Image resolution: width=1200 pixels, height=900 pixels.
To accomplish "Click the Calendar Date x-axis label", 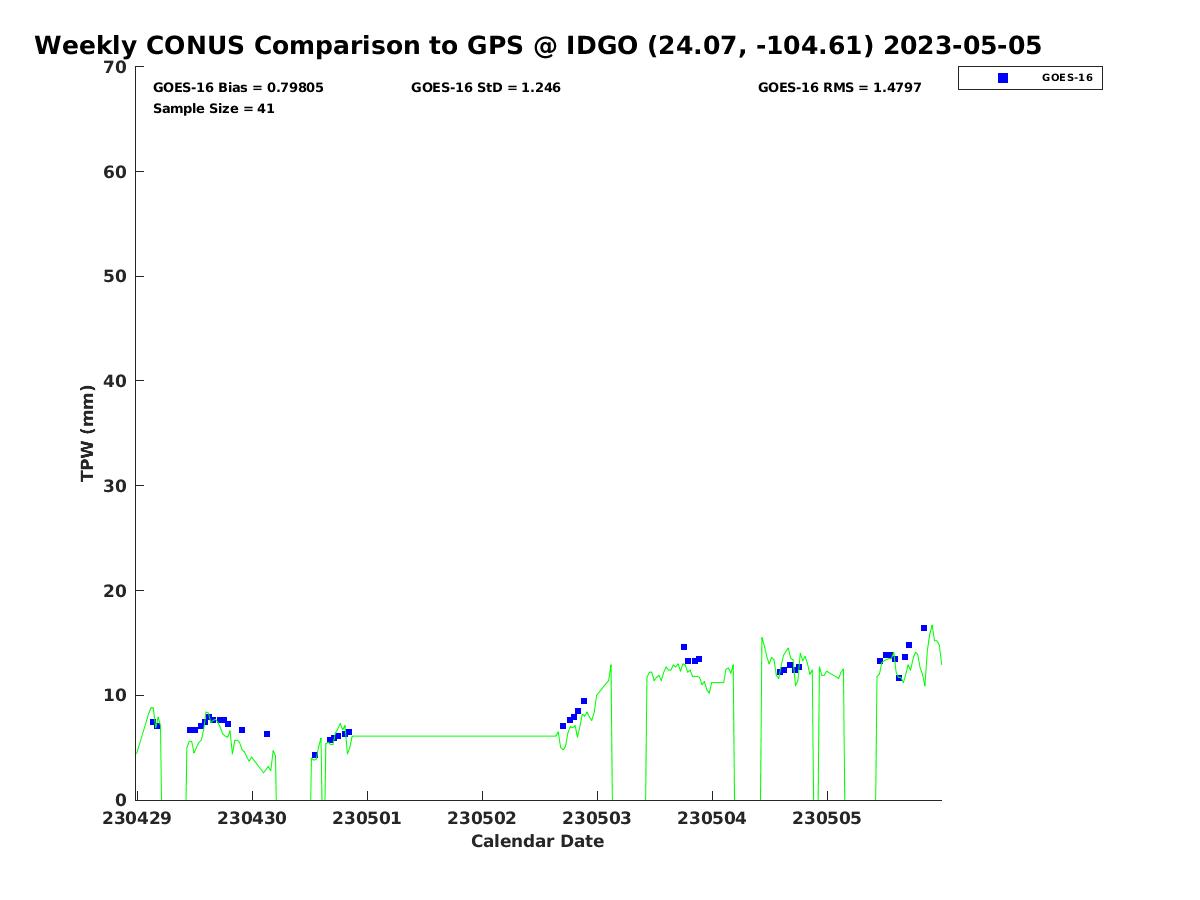I will pos(537,842).
